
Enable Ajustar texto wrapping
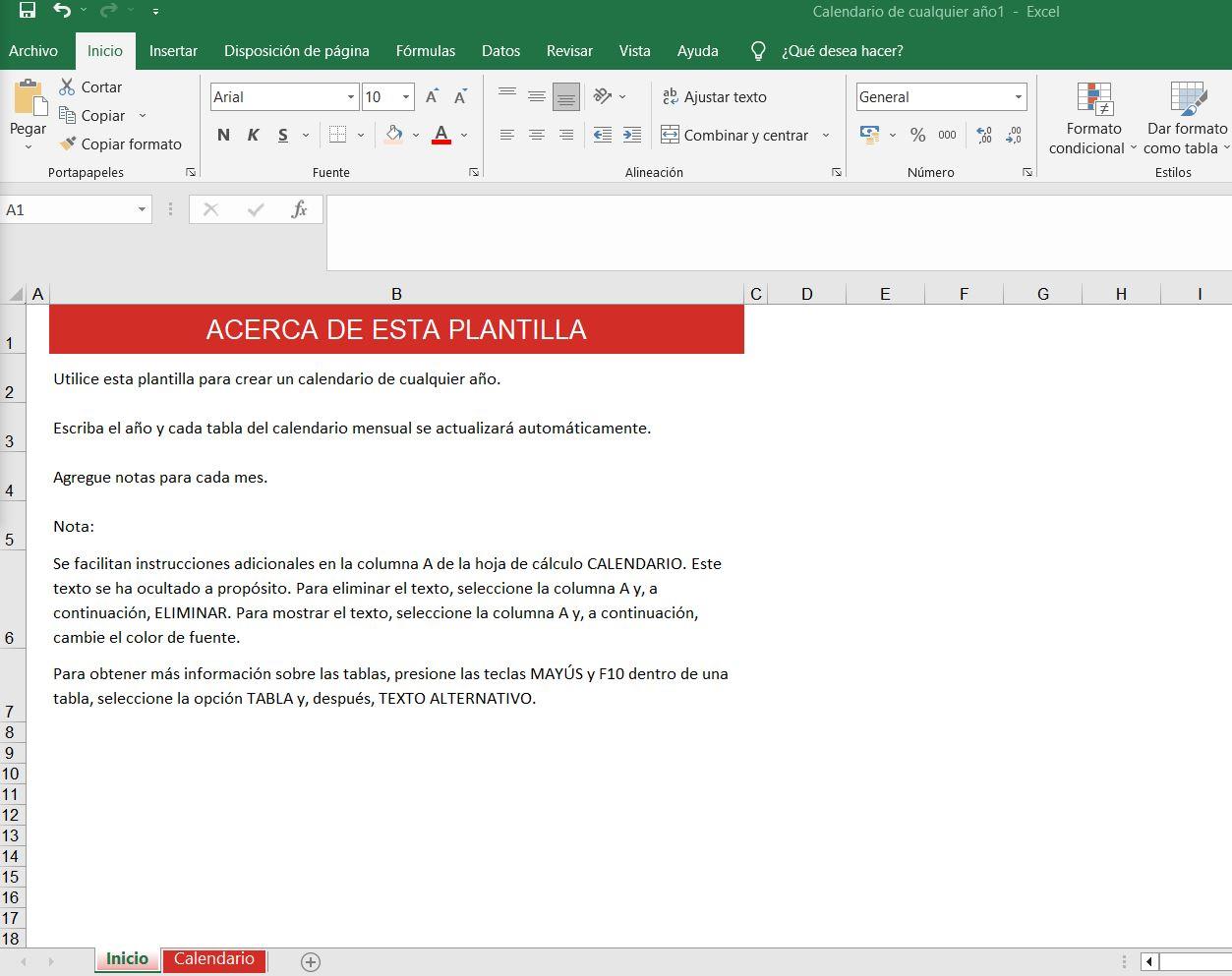[715, 96]
